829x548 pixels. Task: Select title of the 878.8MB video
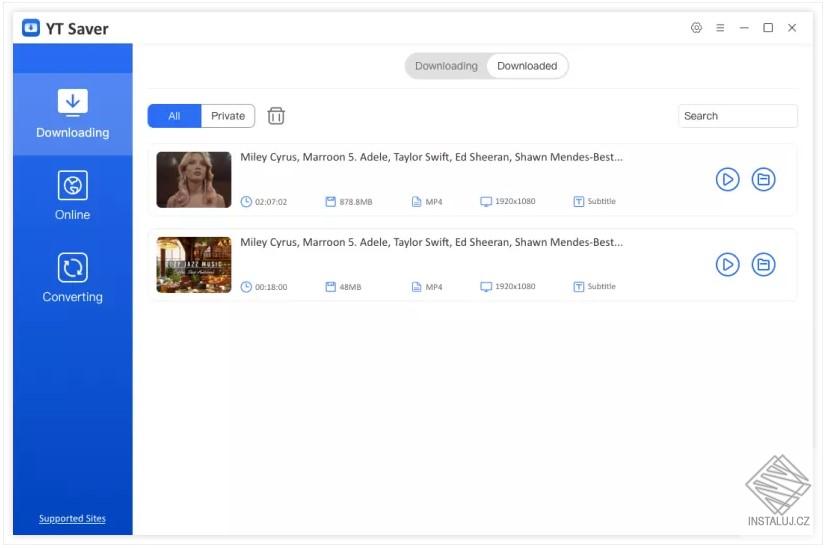(431, 157)
